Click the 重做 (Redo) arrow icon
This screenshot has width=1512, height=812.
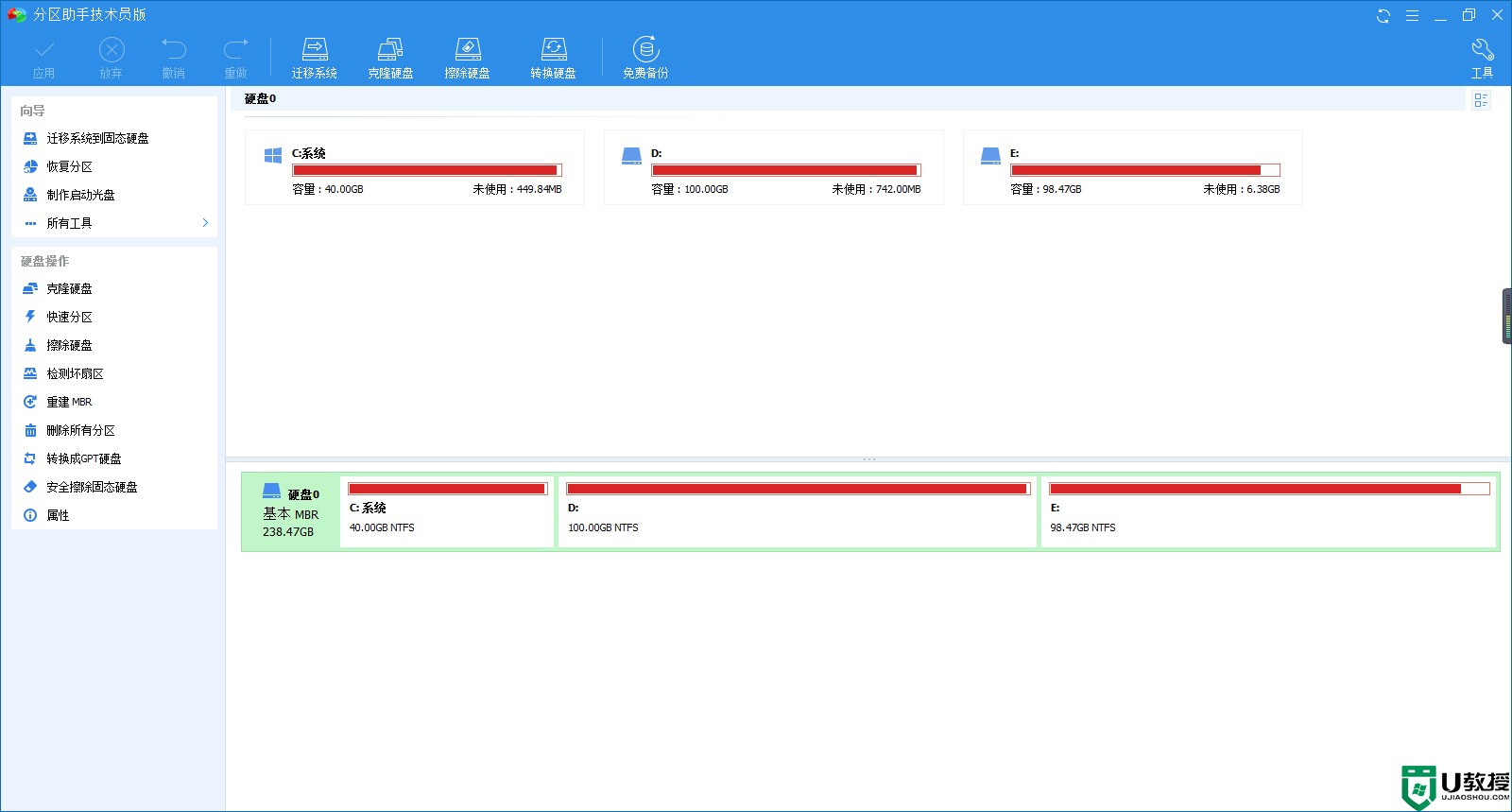[235, 49]
